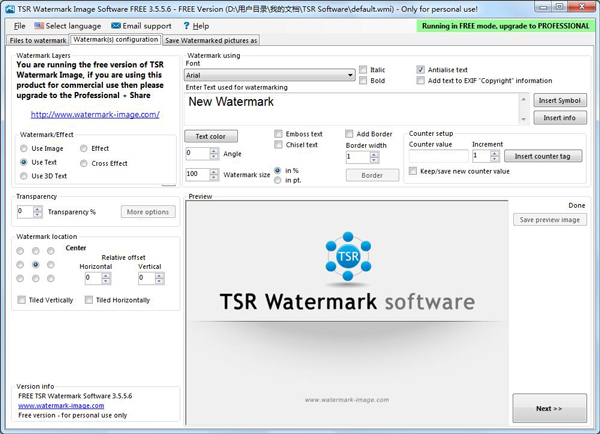Select the Use Text radio button
600x434 pixels.
pos(24,162)
